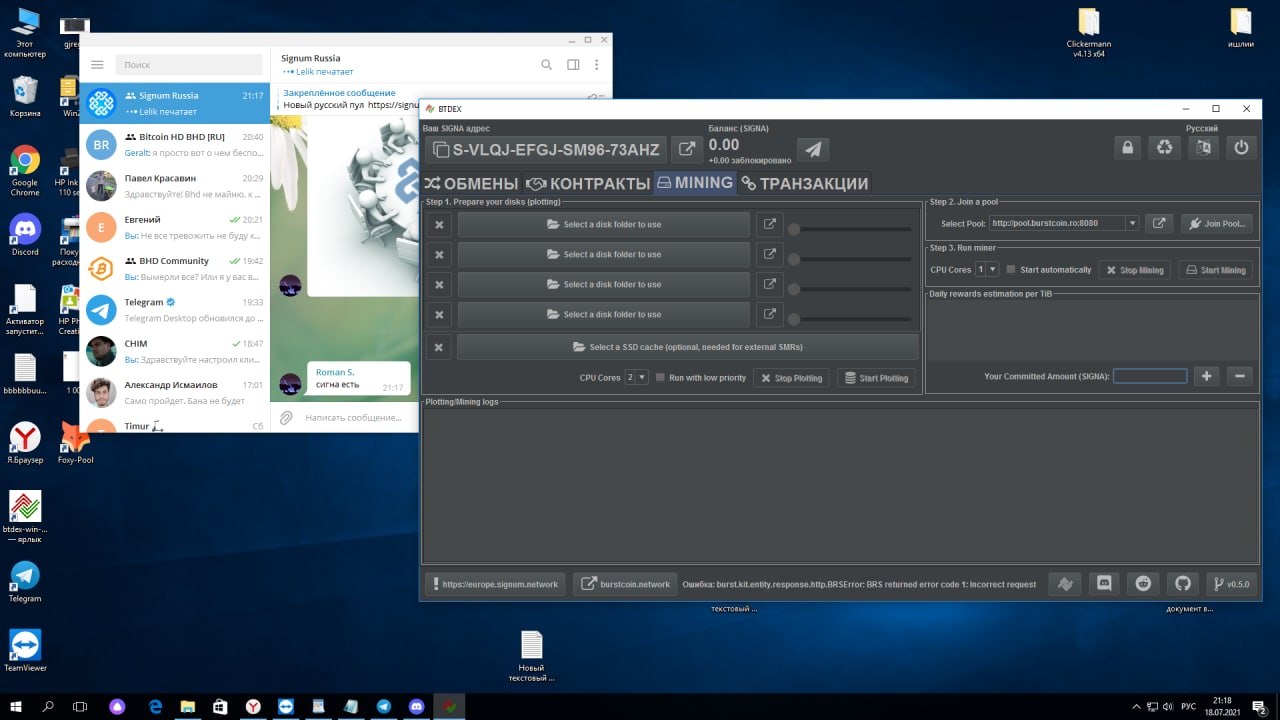Click the fourth disk row plot slider
This screenshot has height=720, width=1280.
pyautogui.click(x=849, y=319)
